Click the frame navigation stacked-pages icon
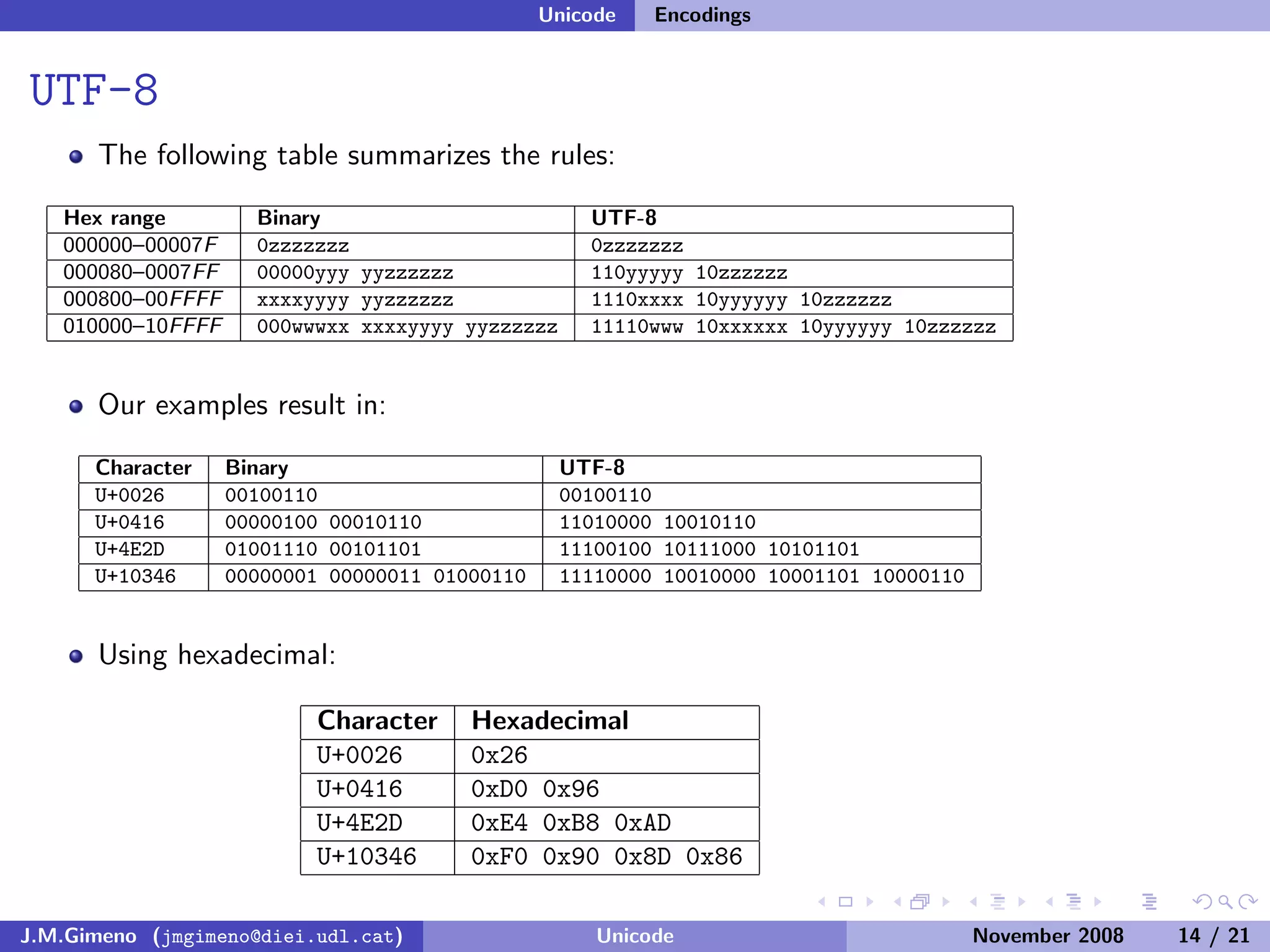This screenshot has height=952, width=1270. [x=920, y=902]
